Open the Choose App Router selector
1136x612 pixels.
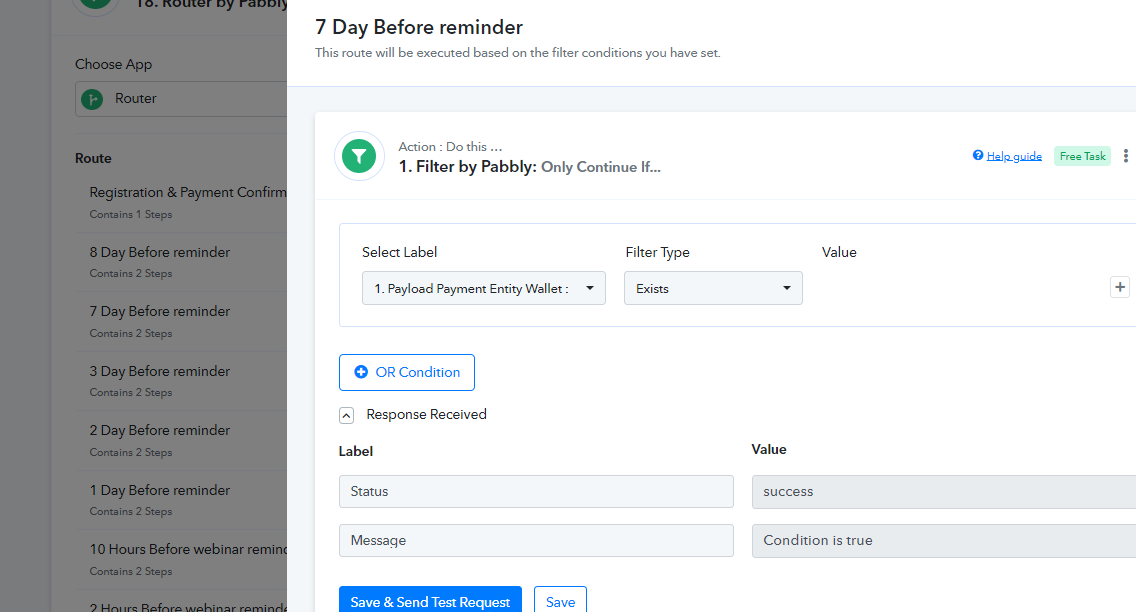tap(181, 98)
